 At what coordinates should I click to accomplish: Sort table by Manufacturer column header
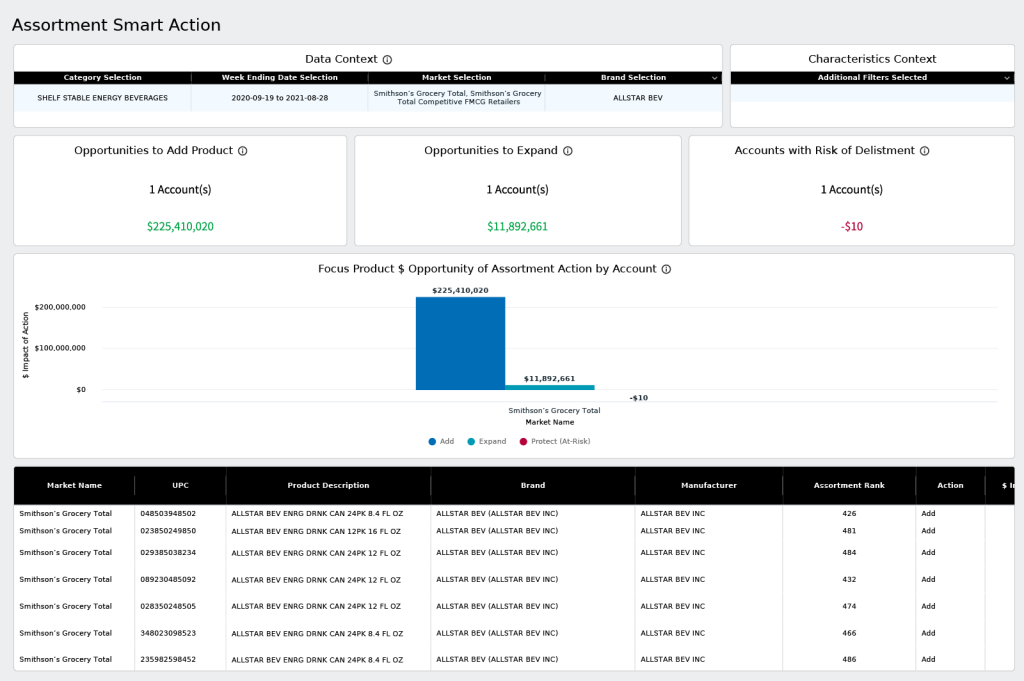(x=709, y=485)
